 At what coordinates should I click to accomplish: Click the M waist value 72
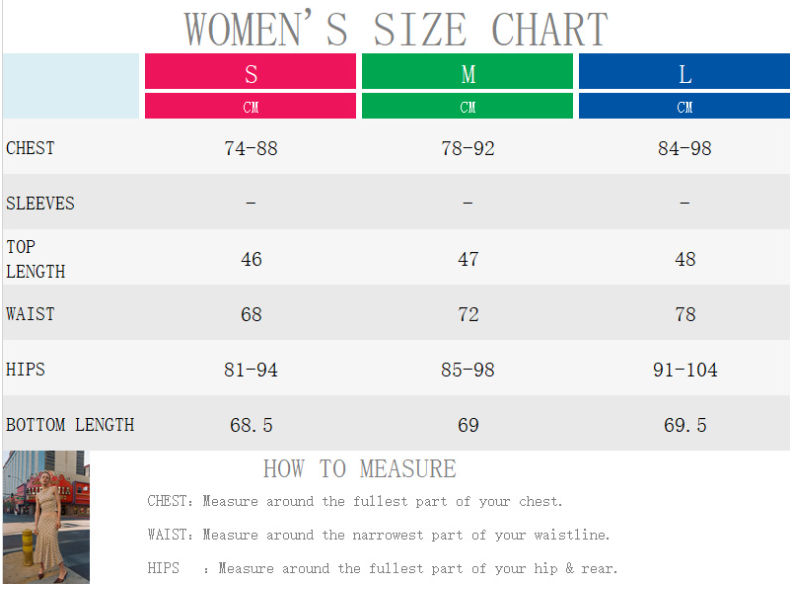(x=468, y=314)
